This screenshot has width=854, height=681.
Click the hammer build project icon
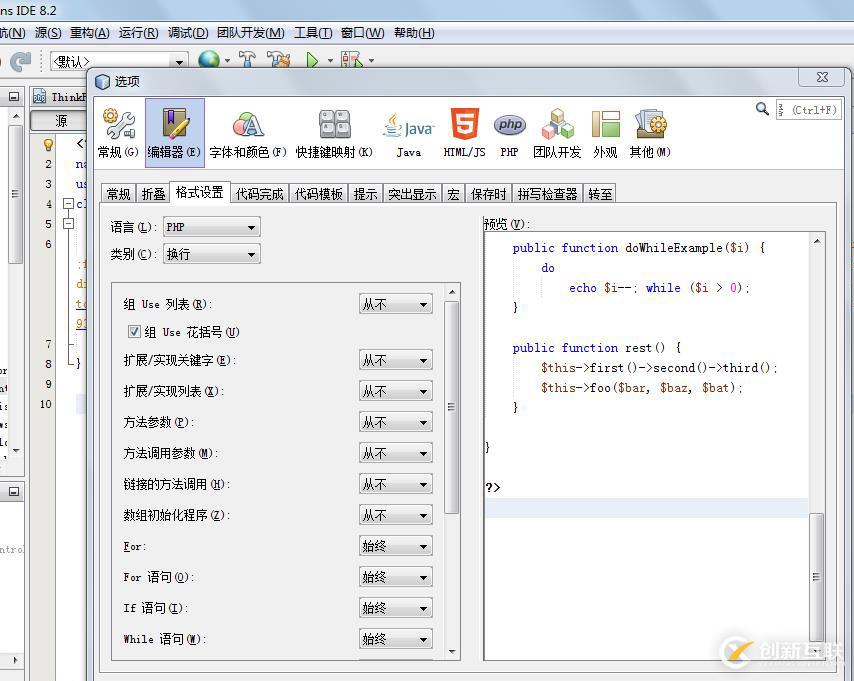click(247, 59)
